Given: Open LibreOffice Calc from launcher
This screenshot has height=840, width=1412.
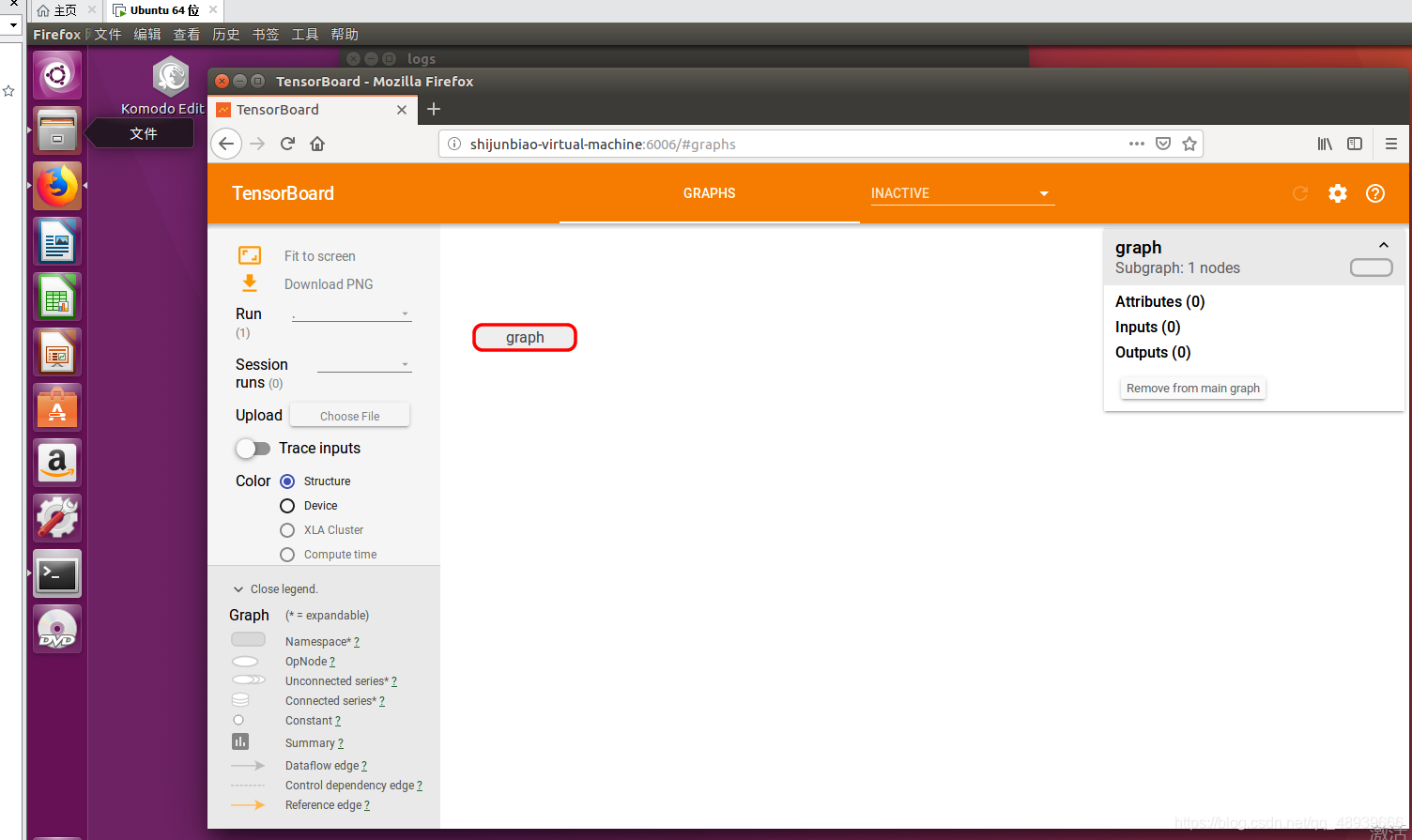Looking at the screenshot, I should (57, 297).
